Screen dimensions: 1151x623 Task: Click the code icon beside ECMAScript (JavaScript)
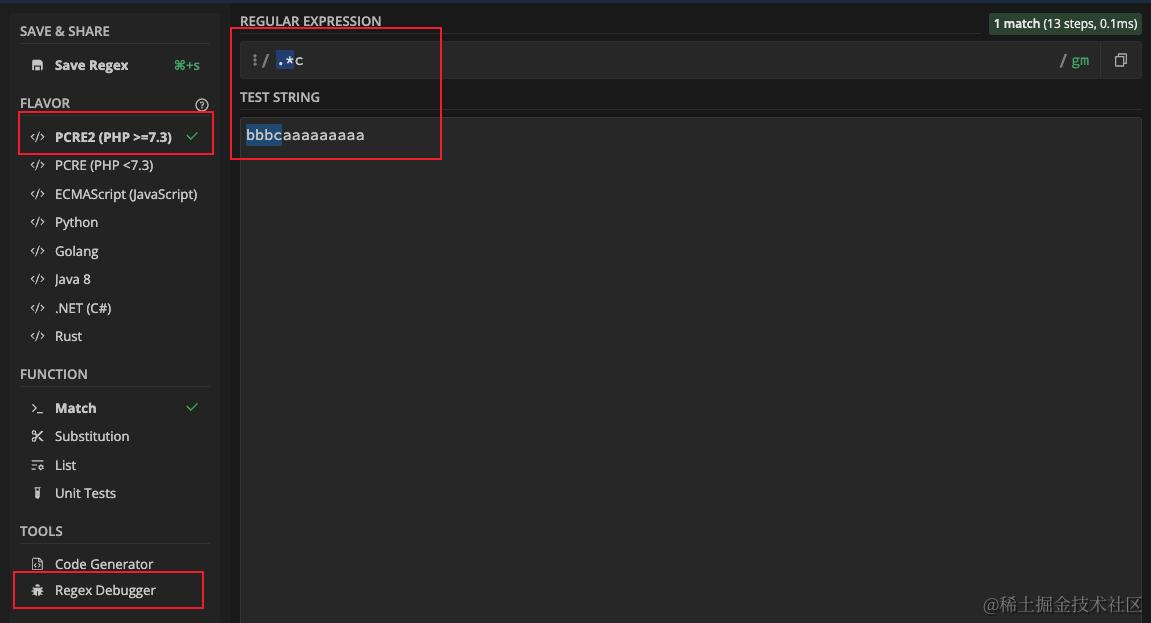click(37, 194)
